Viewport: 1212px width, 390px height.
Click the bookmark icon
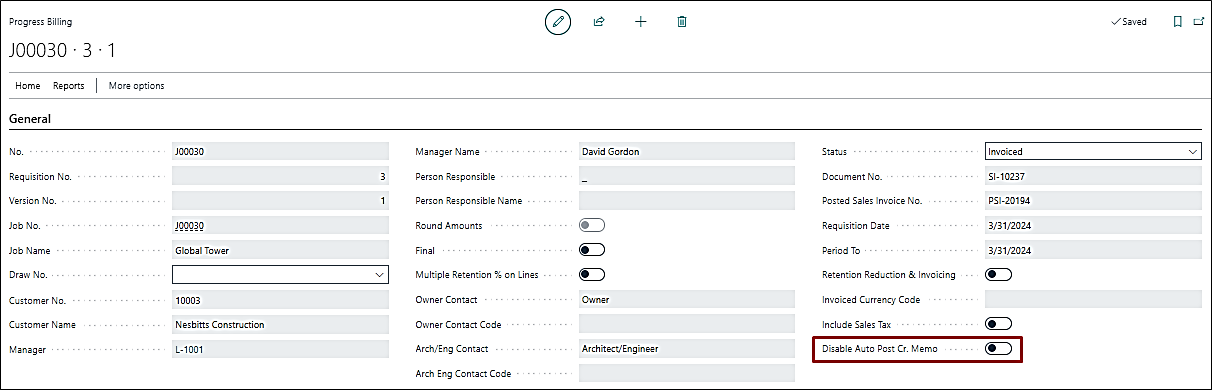click(1177, 21)
